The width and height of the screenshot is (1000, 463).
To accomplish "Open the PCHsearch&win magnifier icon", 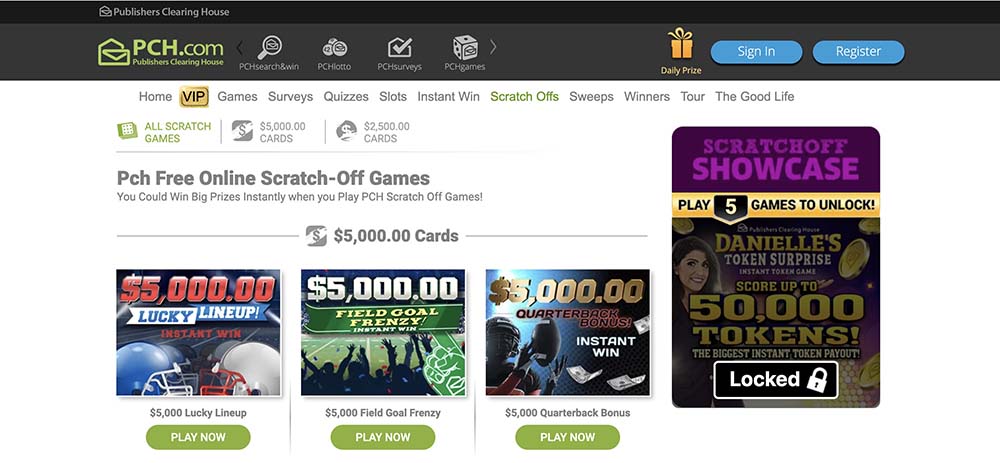I will (269, 47).
